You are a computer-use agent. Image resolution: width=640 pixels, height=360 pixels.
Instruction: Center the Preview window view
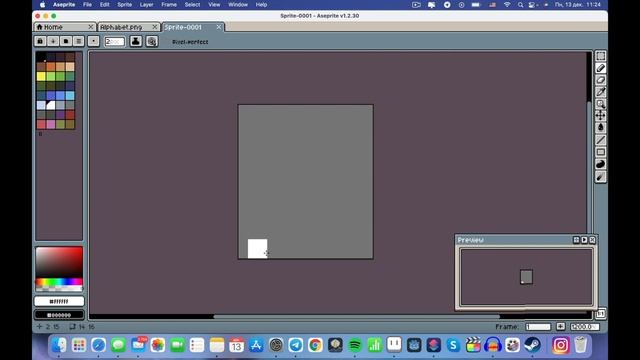576,240
